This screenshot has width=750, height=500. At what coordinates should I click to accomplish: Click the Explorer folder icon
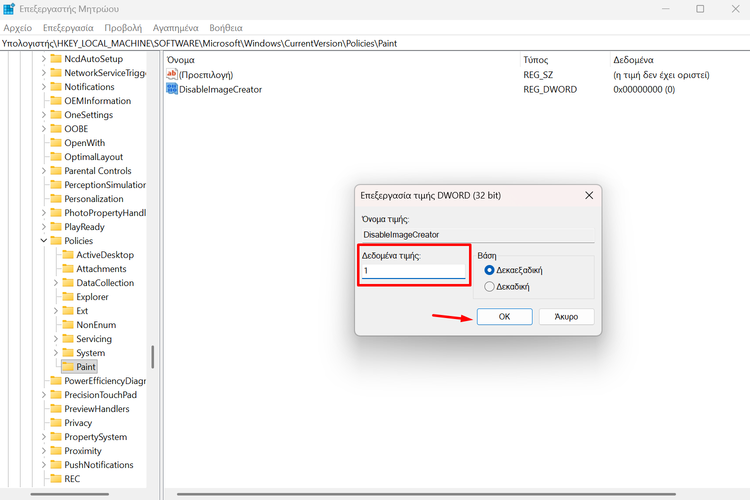68,297
